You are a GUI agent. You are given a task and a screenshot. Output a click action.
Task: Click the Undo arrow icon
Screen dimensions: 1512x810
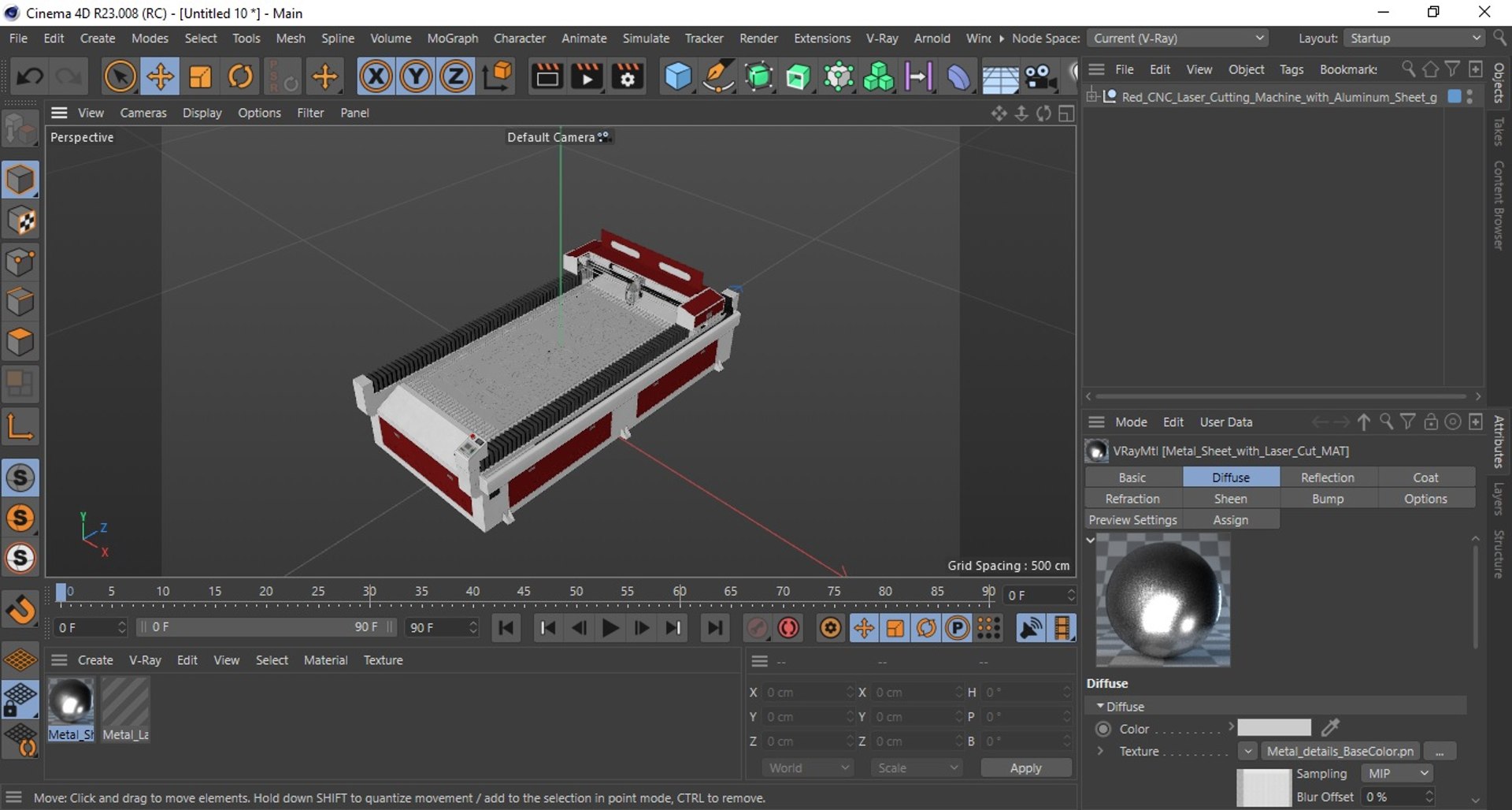tap(30, 76)
